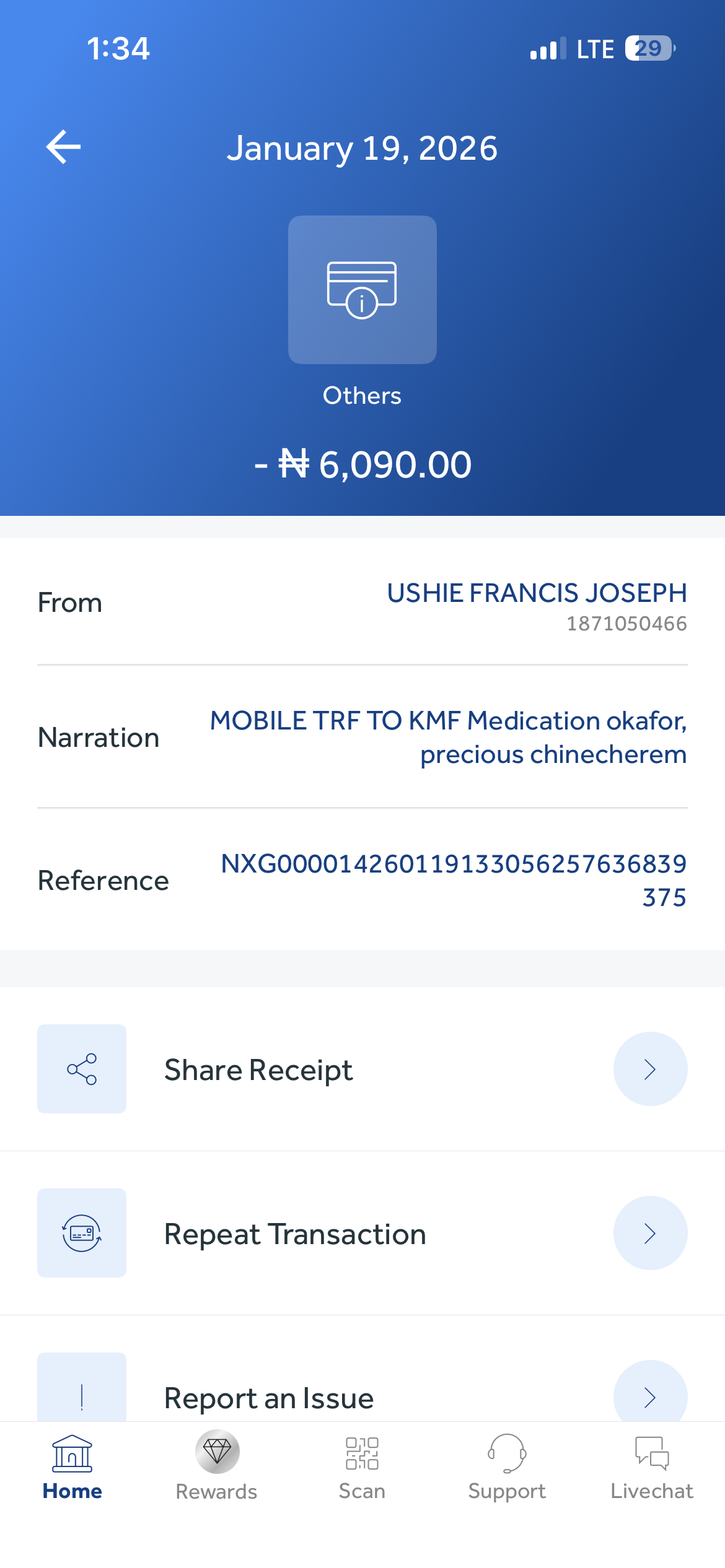Click the share receipt icon
Viewport: 725px width, 1568px height.
82,1069
